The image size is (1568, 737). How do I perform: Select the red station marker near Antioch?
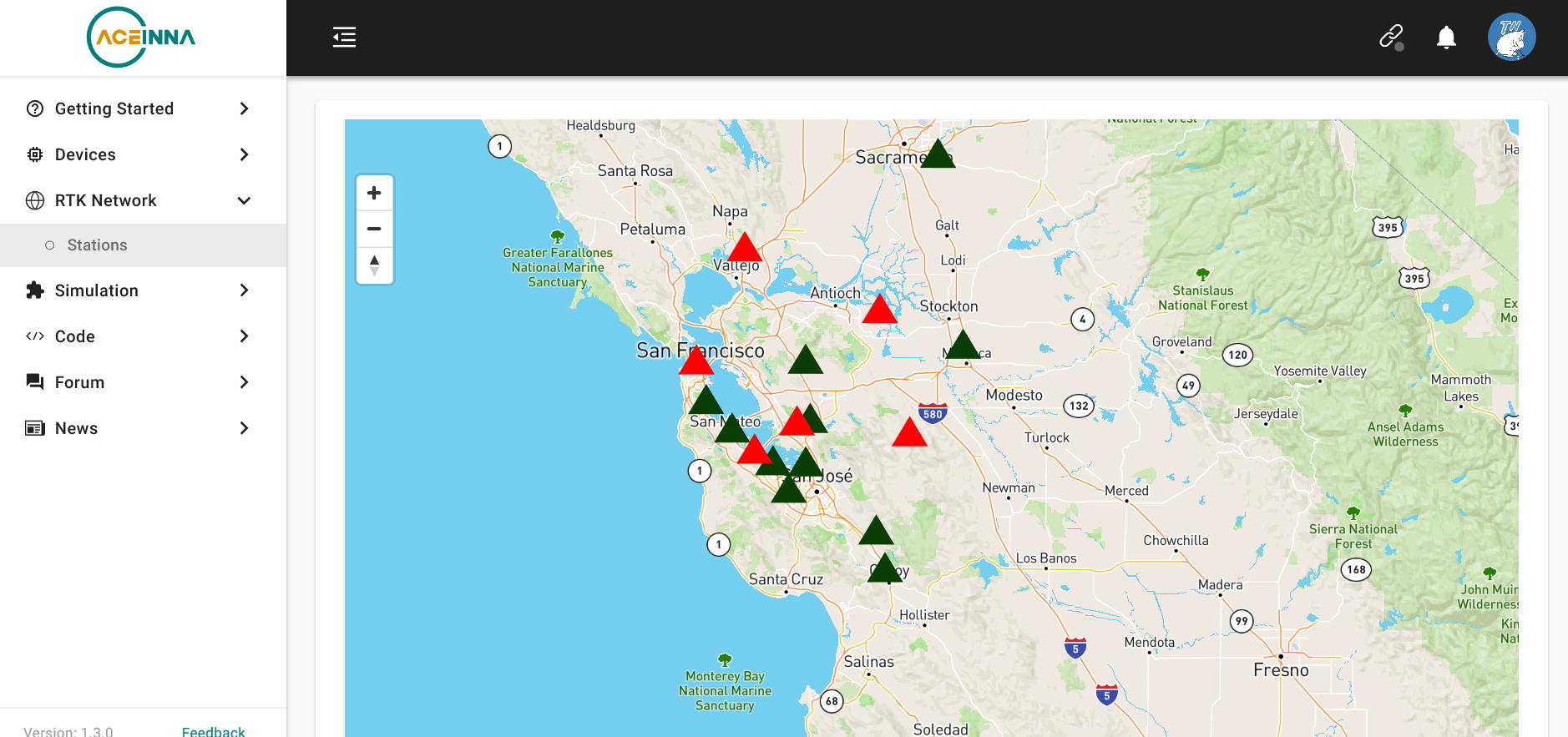click(x=879, y=309)
